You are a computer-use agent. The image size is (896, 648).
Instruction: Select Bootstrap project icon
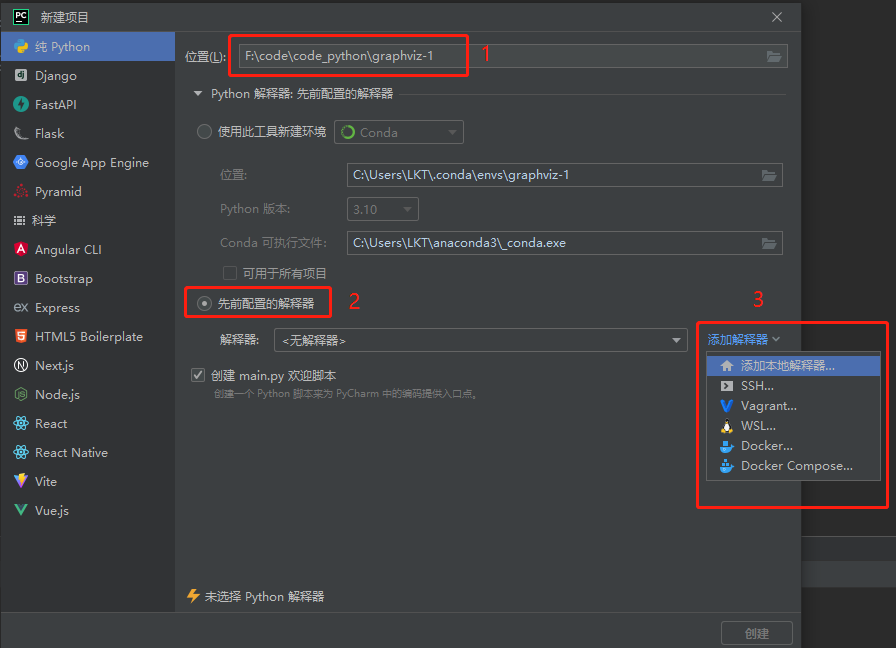pos(21,278)
